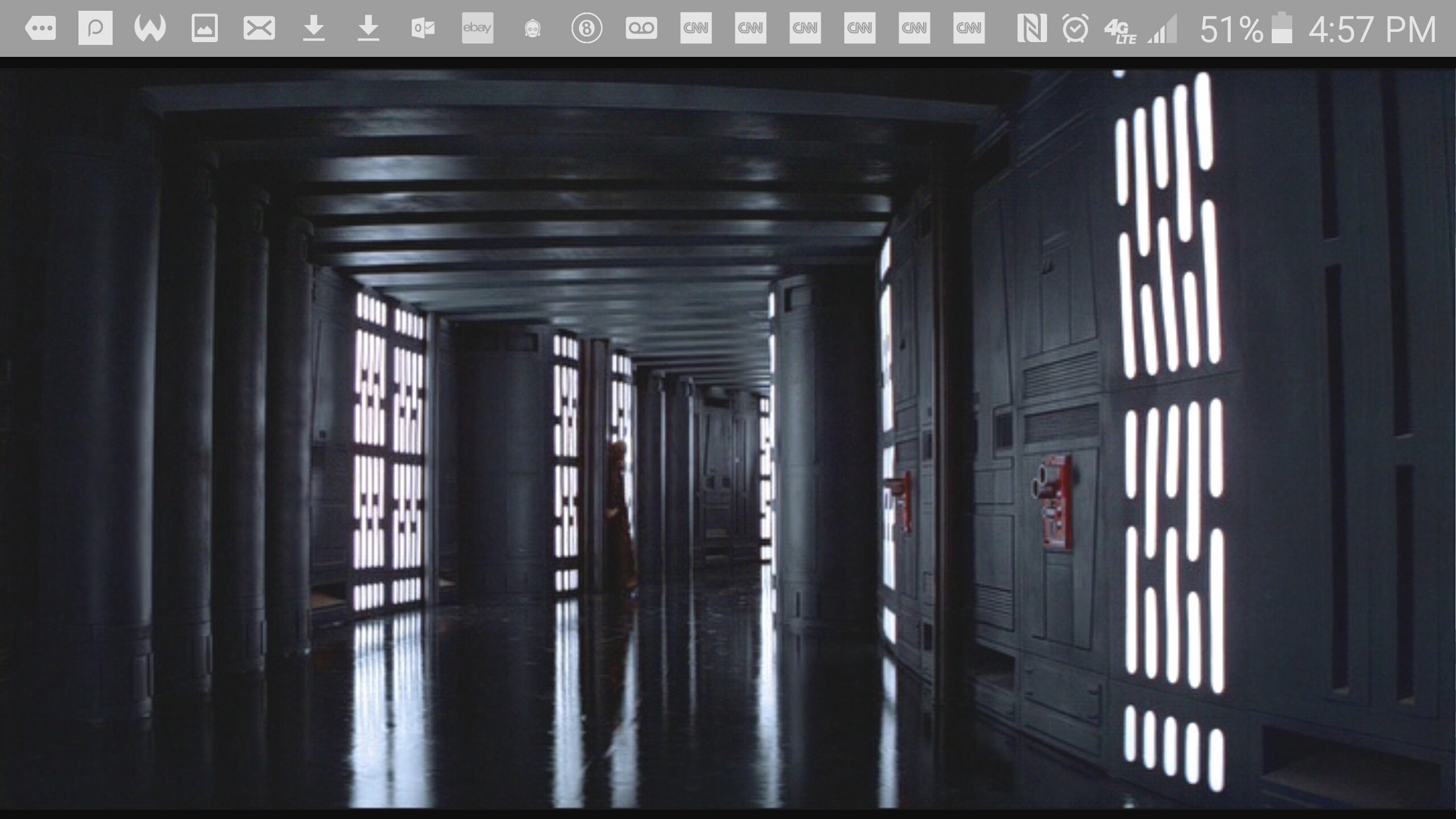
Task: Open the 8-ball notification icon
Action: (x=586, y=28)
